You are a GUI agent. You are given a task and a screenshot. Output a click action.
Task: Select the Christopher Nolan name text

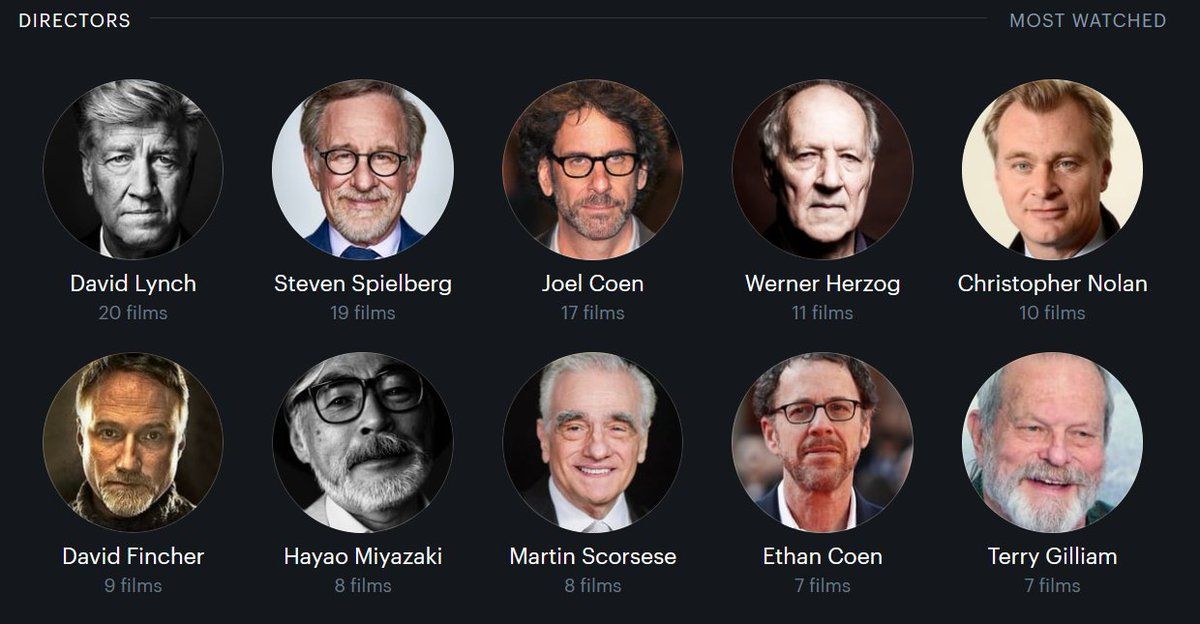pyautogui.click(x=1053, y=284)
